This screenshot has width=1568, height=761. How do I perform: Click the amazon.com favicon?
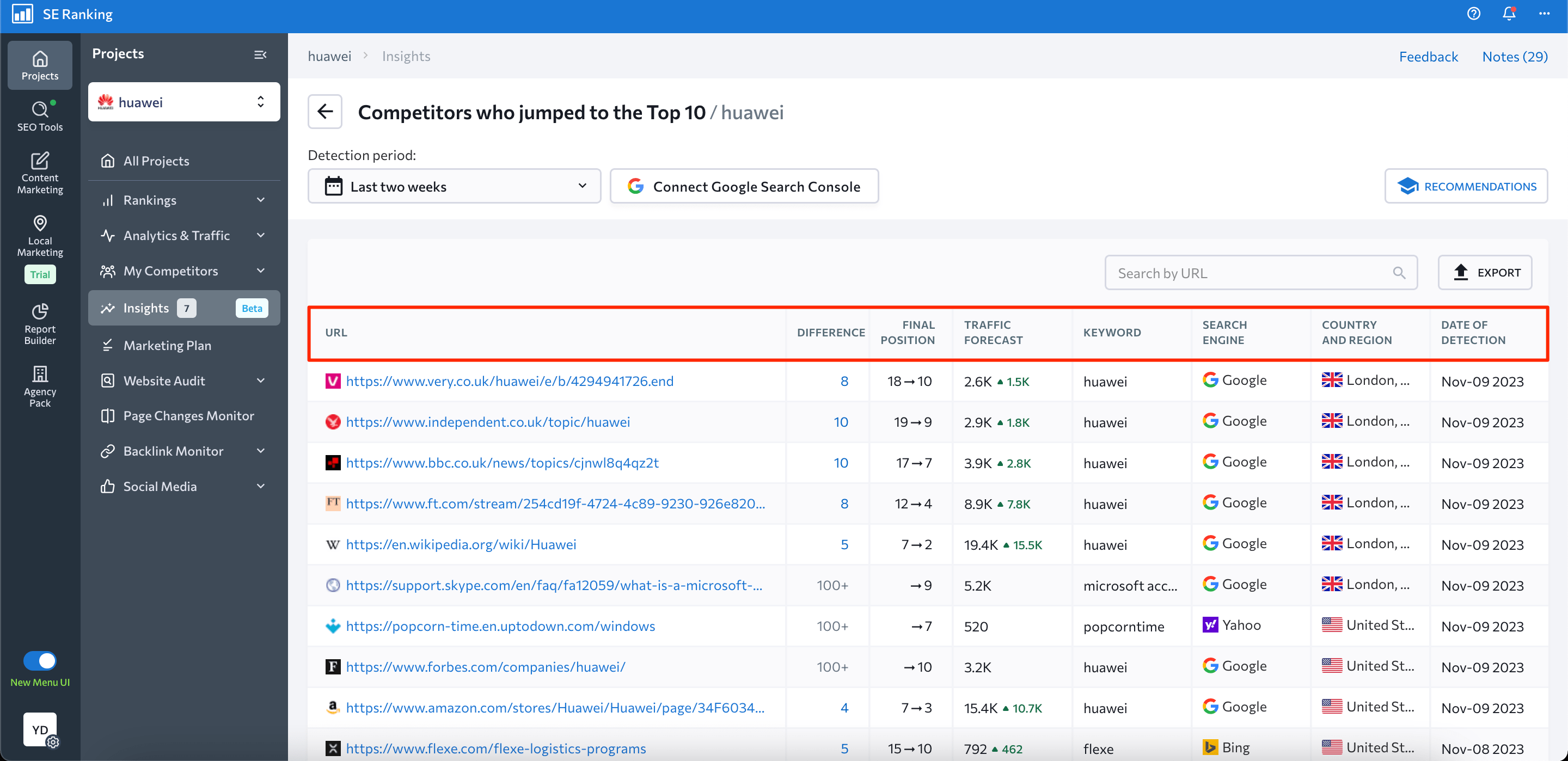pos(333,708)
